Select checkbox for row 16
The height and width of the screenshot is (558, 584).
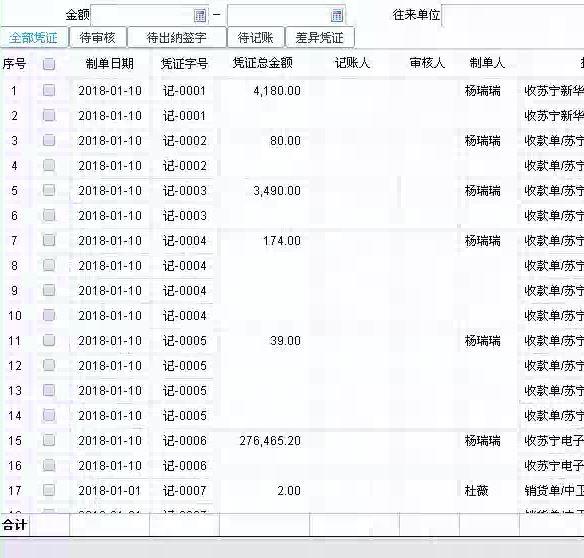pyautogui.click(x=49, y=465)
